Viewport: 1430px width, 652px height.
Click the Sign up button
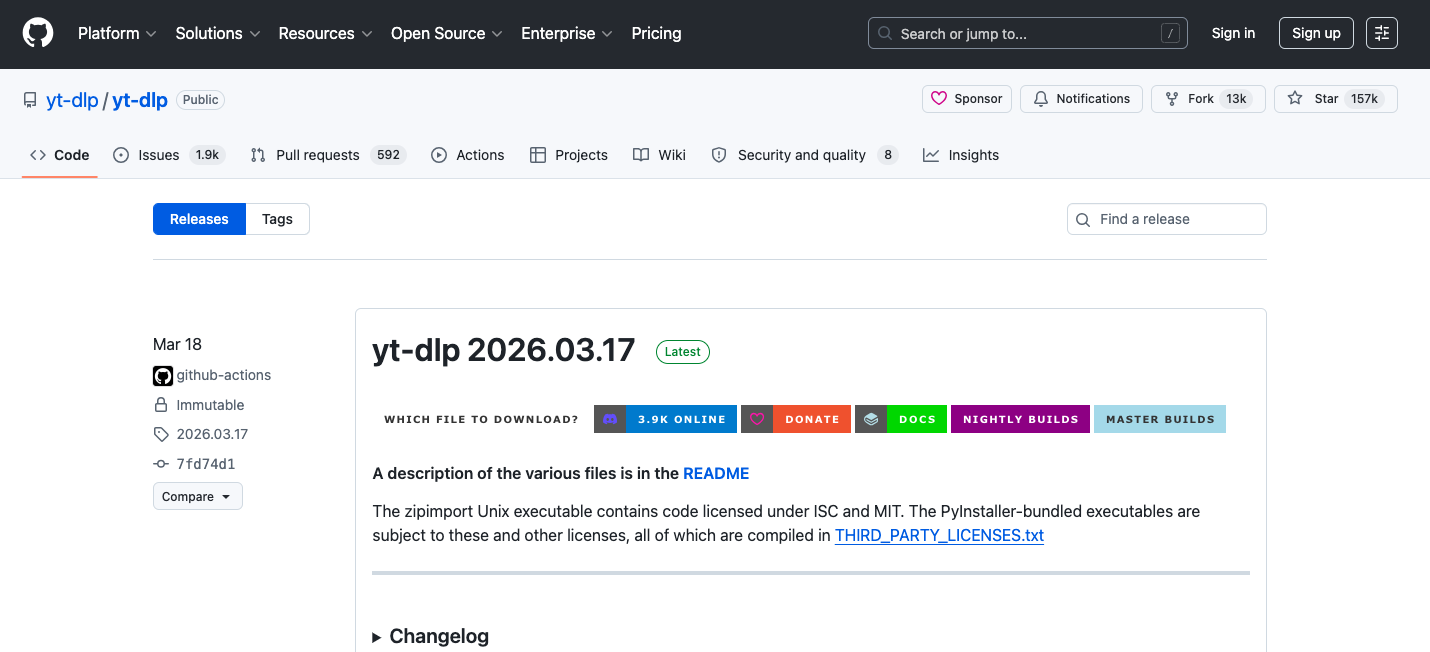pyautogui.click(x=1316, y=33)
